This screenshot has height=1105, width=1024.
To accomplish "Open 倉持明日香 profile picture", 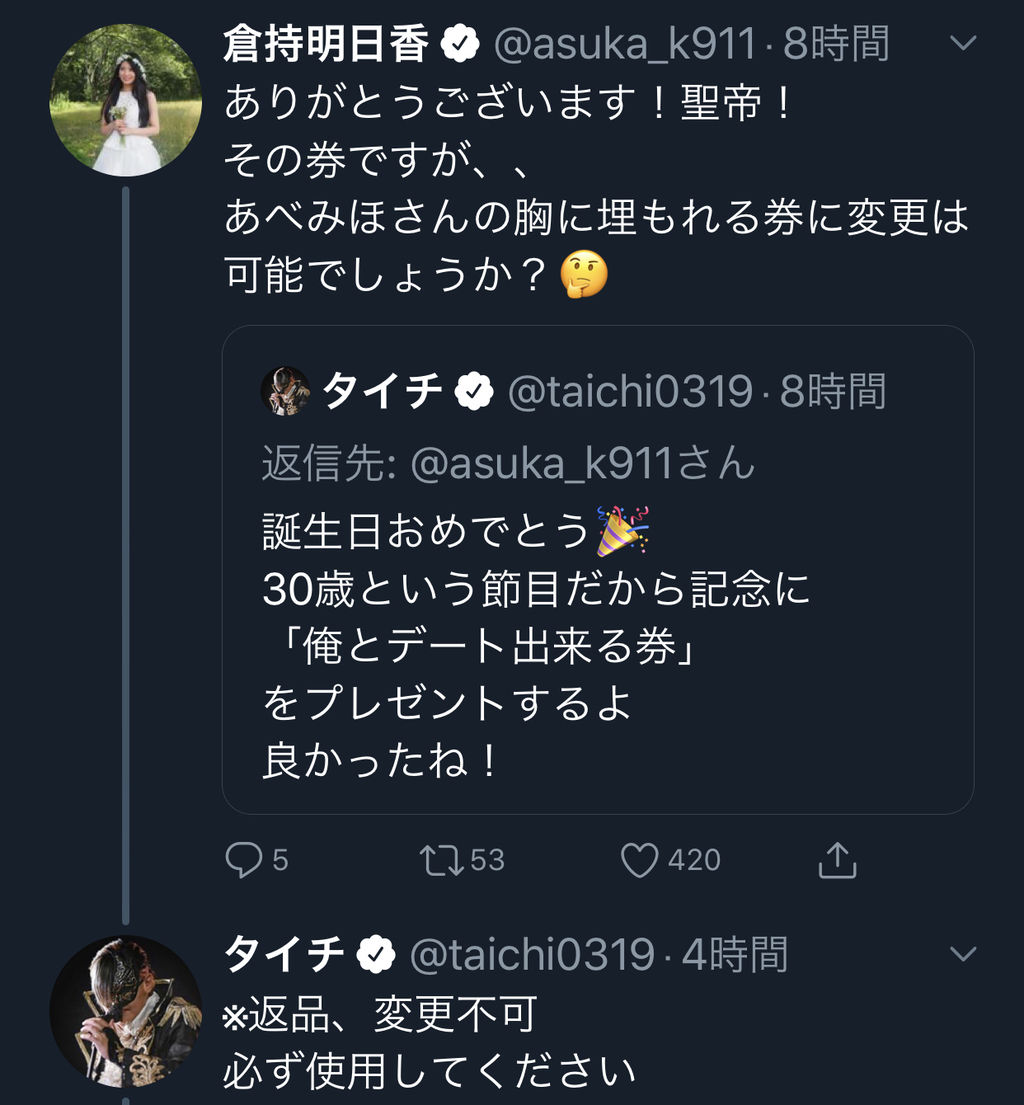I will point(126,100).
